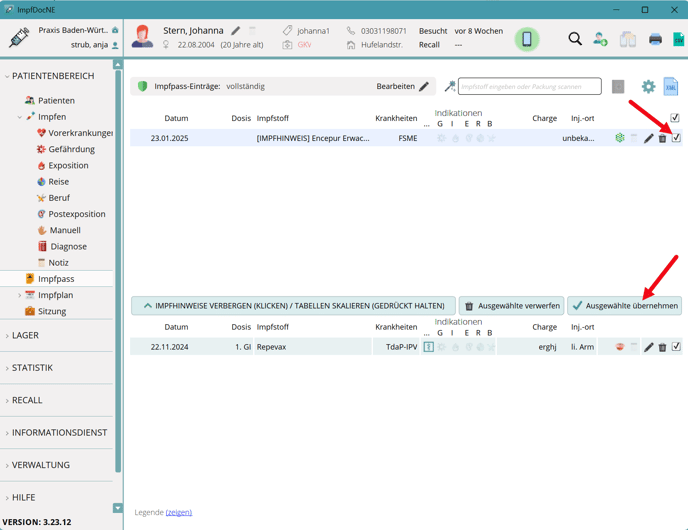This screenshot has height=530, width=688.
Task: Hide Impfhinweise with the IMPFHINWEISE VERBERGEN bar
Action: tap(293, 306)
